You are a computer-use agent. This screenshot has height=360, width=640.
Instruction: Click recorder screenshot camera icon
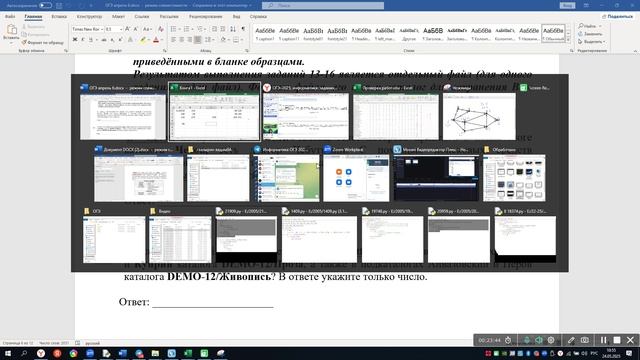coord(585,340)
